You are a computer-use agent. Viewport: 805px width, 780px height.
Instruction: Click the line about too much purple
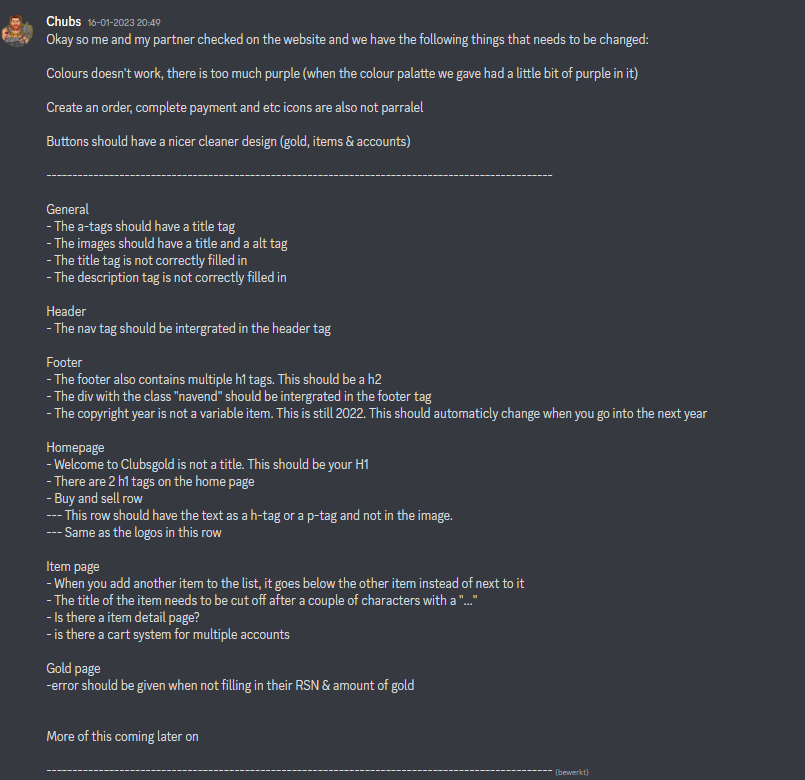[x=342, y=73]
